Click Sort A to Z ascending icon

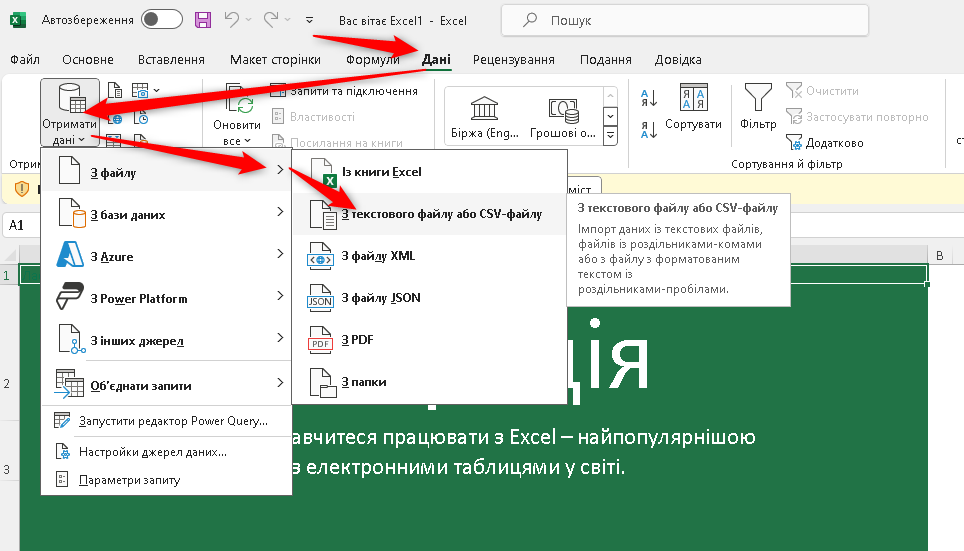pos(649,98)
